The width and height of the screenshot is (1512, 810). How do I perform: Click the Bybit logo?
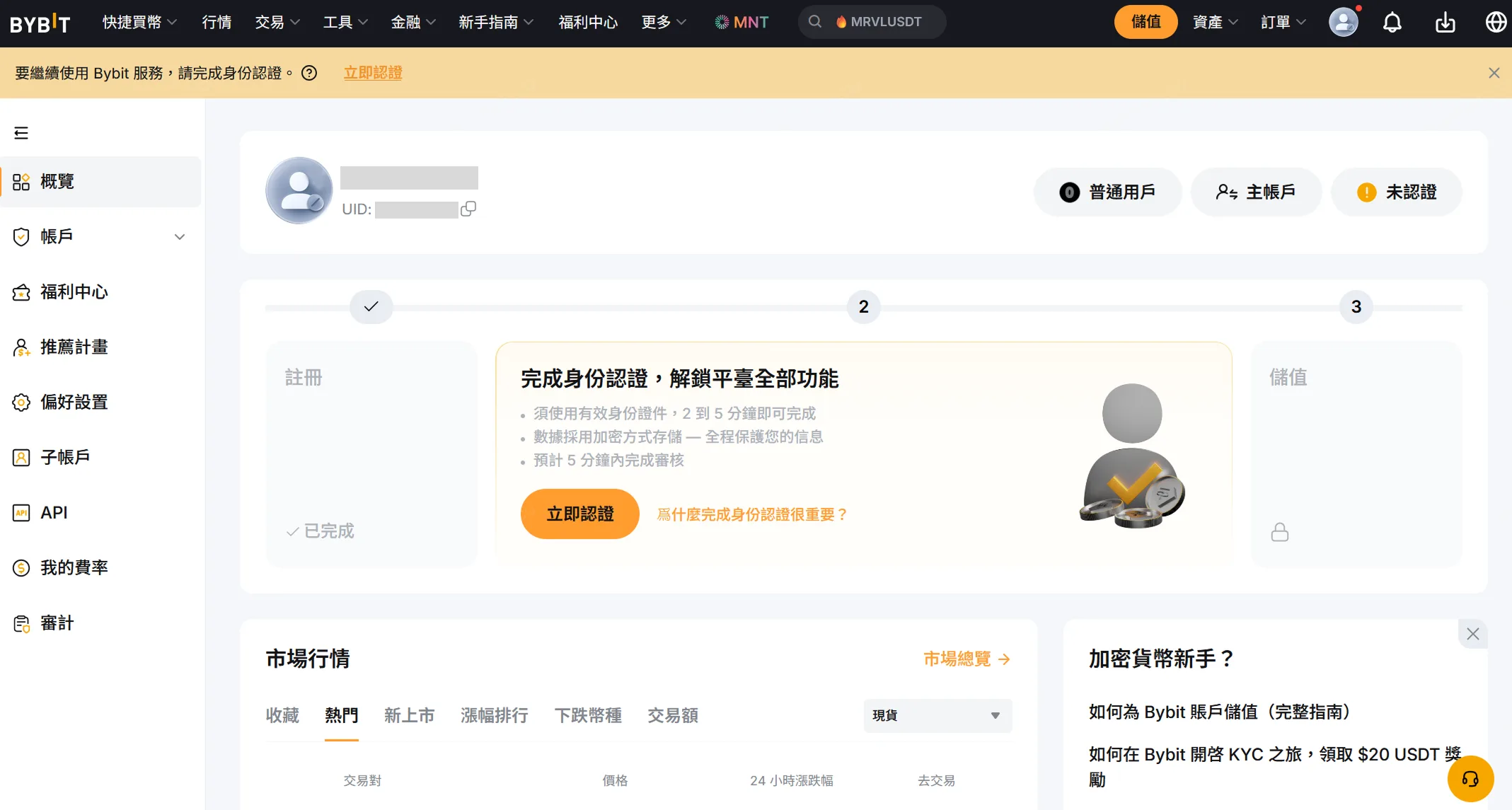pyautogui.click(x=40, y=23)
